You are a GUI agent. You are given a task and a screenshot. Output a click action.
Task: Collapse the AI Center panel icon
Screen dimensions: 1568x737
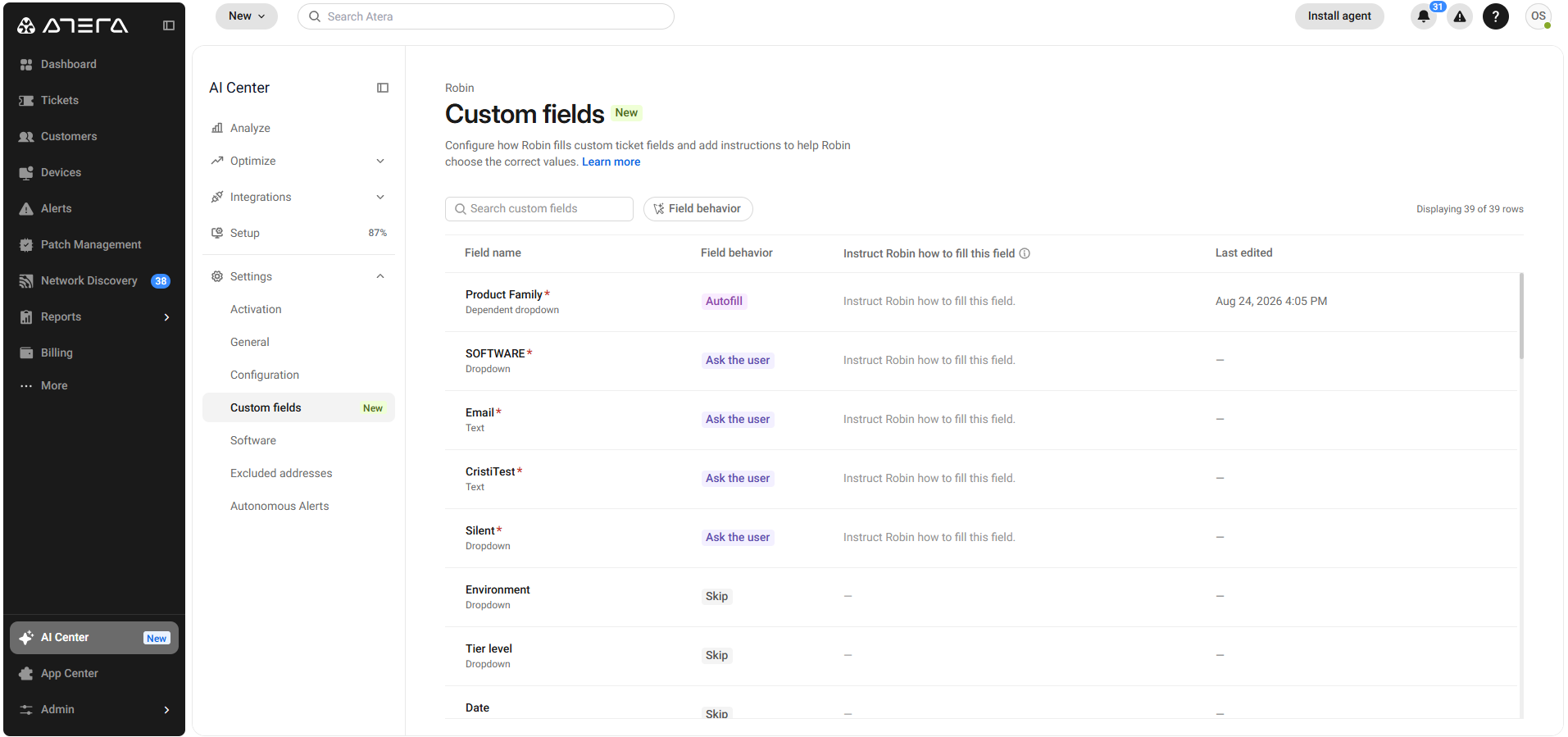tap(383, 88)
